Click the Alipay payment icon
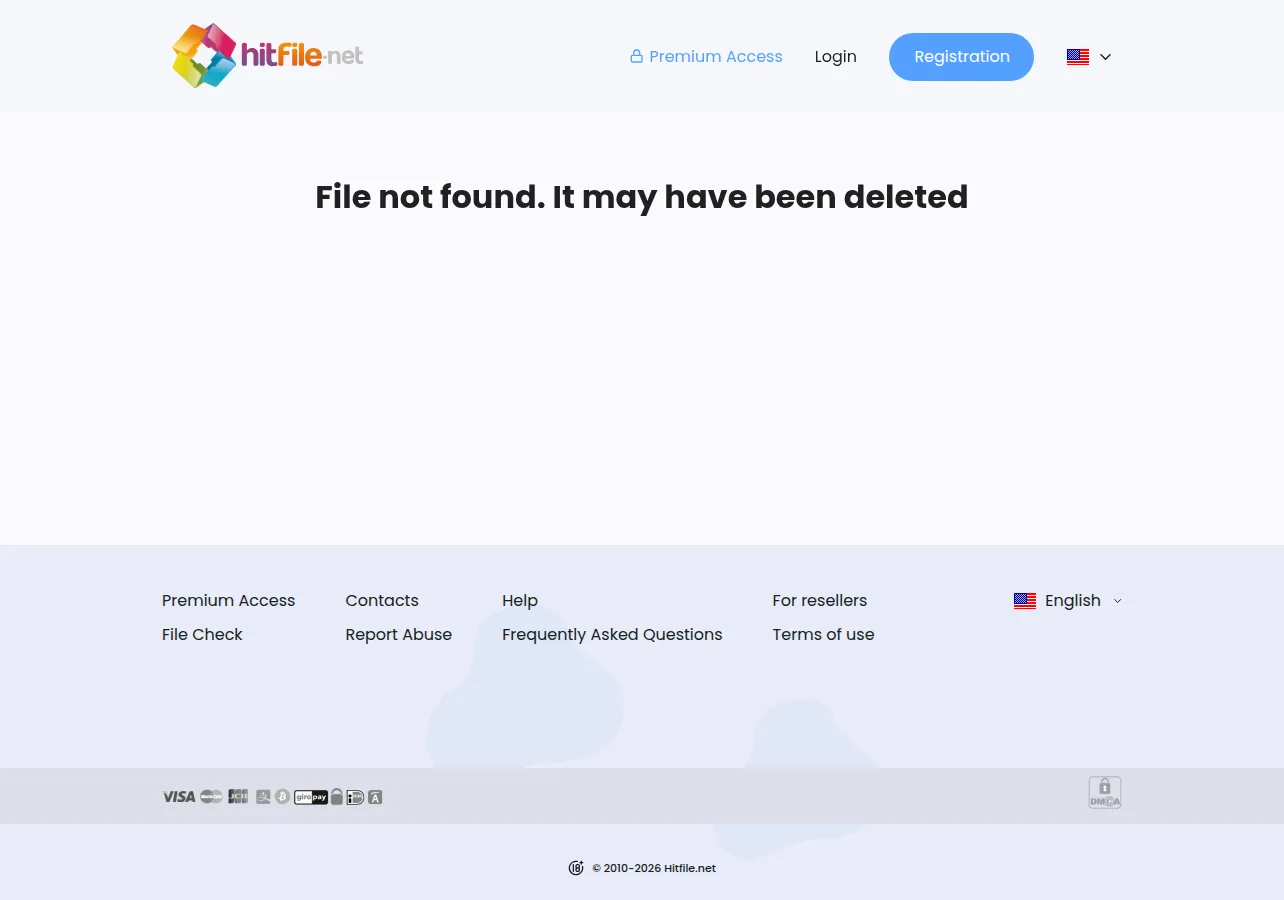The image size is (1284, 900). (263, 797)
